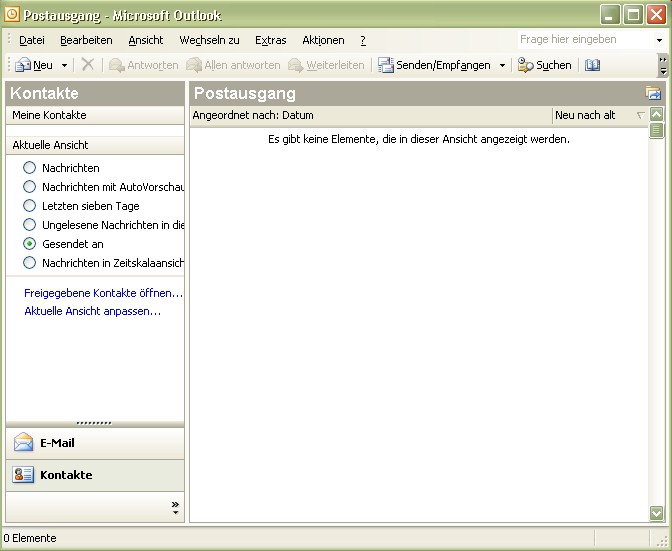
Task: Collapse the Meine Kontakte section header
Action: 95,115
